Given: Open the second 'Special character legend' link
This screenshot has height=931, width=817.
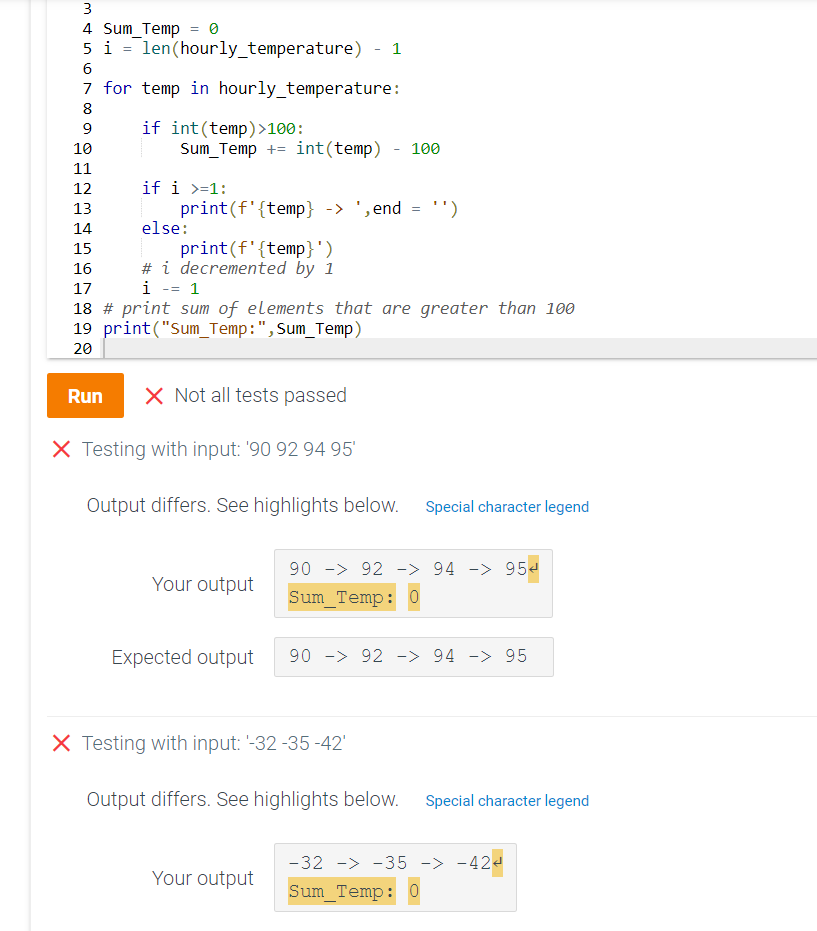Looking at the screenshot, I should tap(507, 801).
